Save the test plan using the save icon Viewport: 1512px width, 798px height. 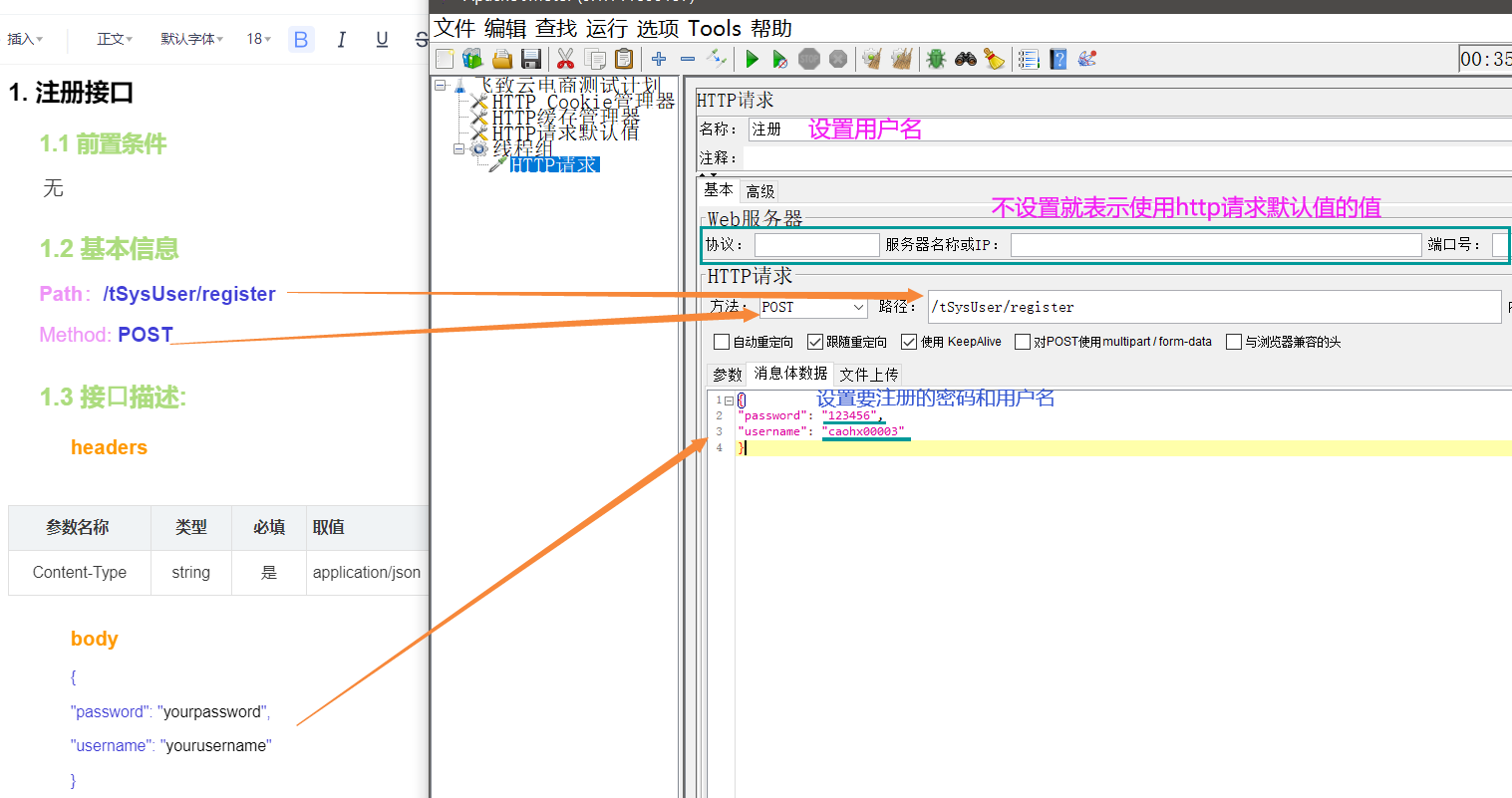click(530, 59)
